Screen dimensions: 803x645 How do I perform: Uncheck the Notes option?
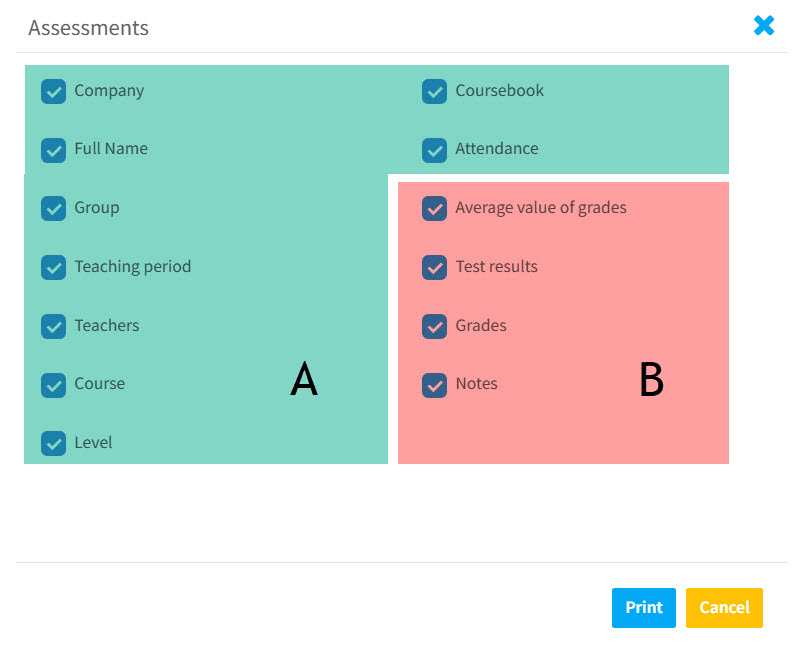(x=435, y=384)
